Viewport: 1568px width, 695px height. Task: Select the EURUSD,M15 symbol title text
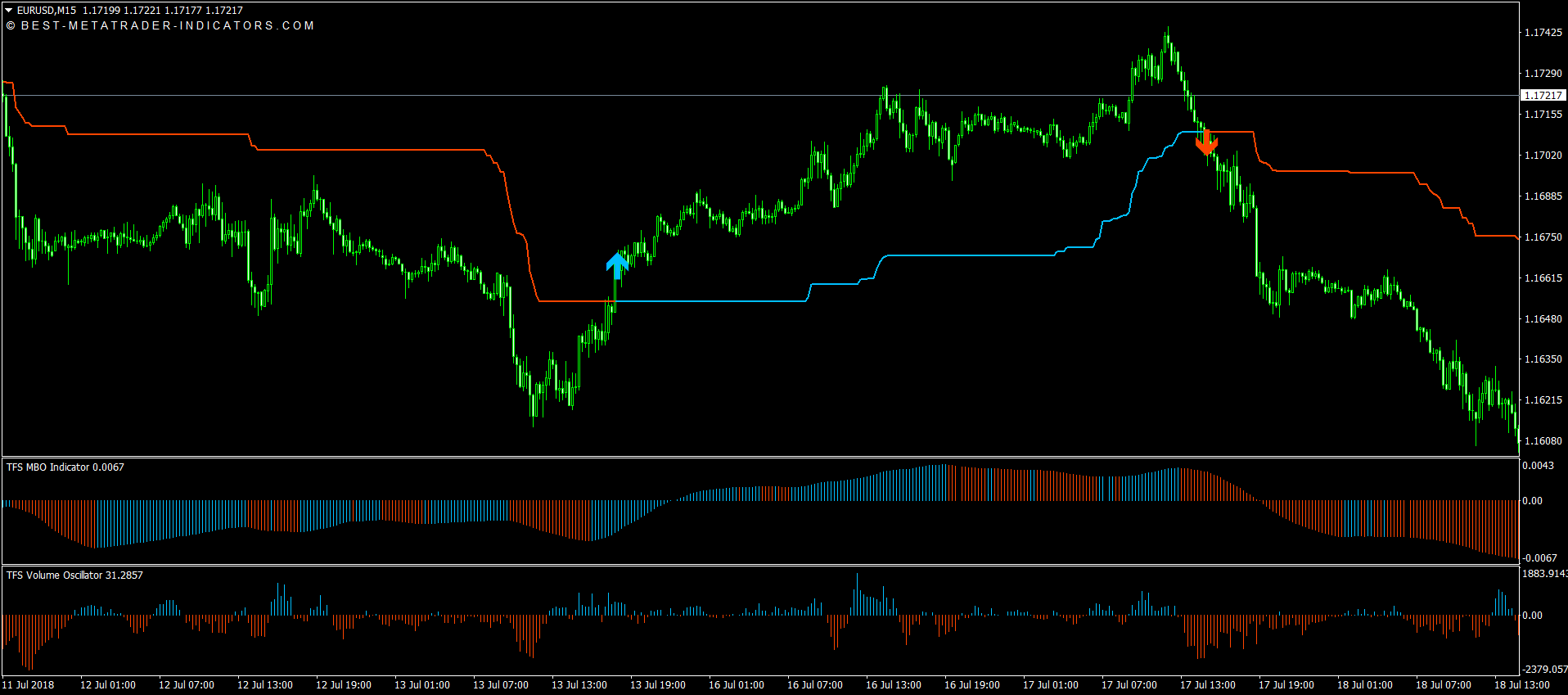point(47,11)
